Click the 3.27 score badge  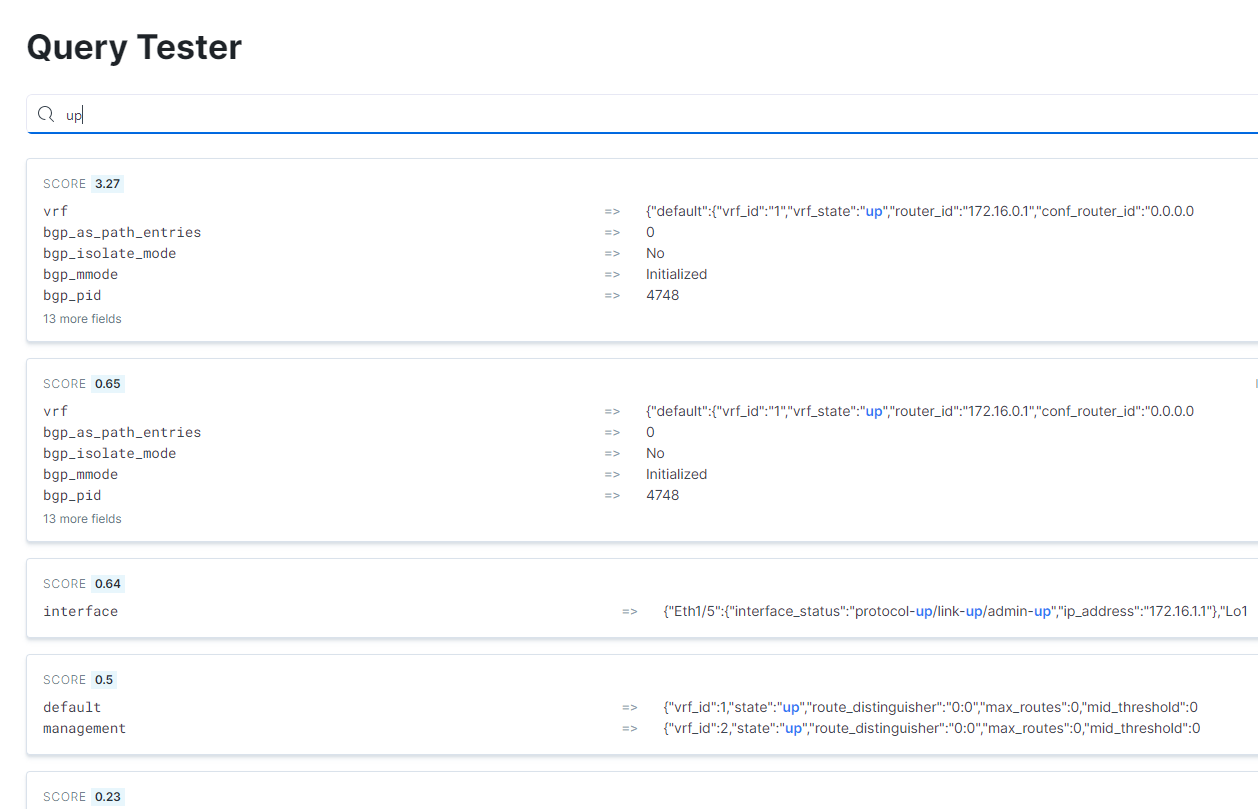click(107, 184)
